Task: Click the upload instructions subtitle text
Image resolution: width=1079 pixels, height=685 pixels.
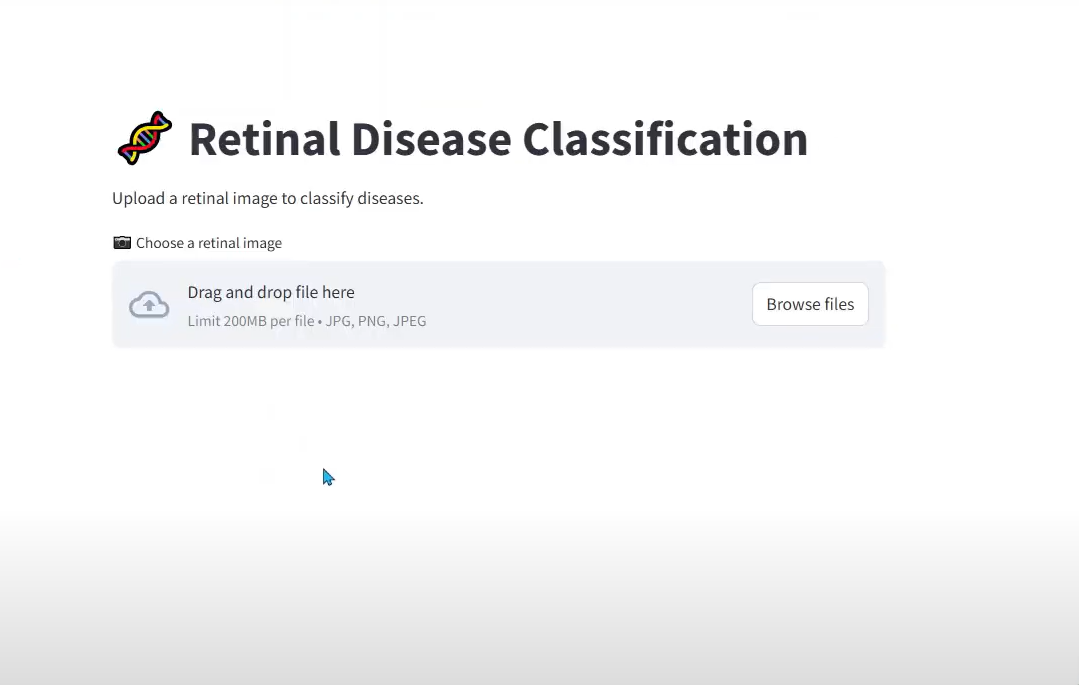Action: pyautogui.click(x=267, y=198)
